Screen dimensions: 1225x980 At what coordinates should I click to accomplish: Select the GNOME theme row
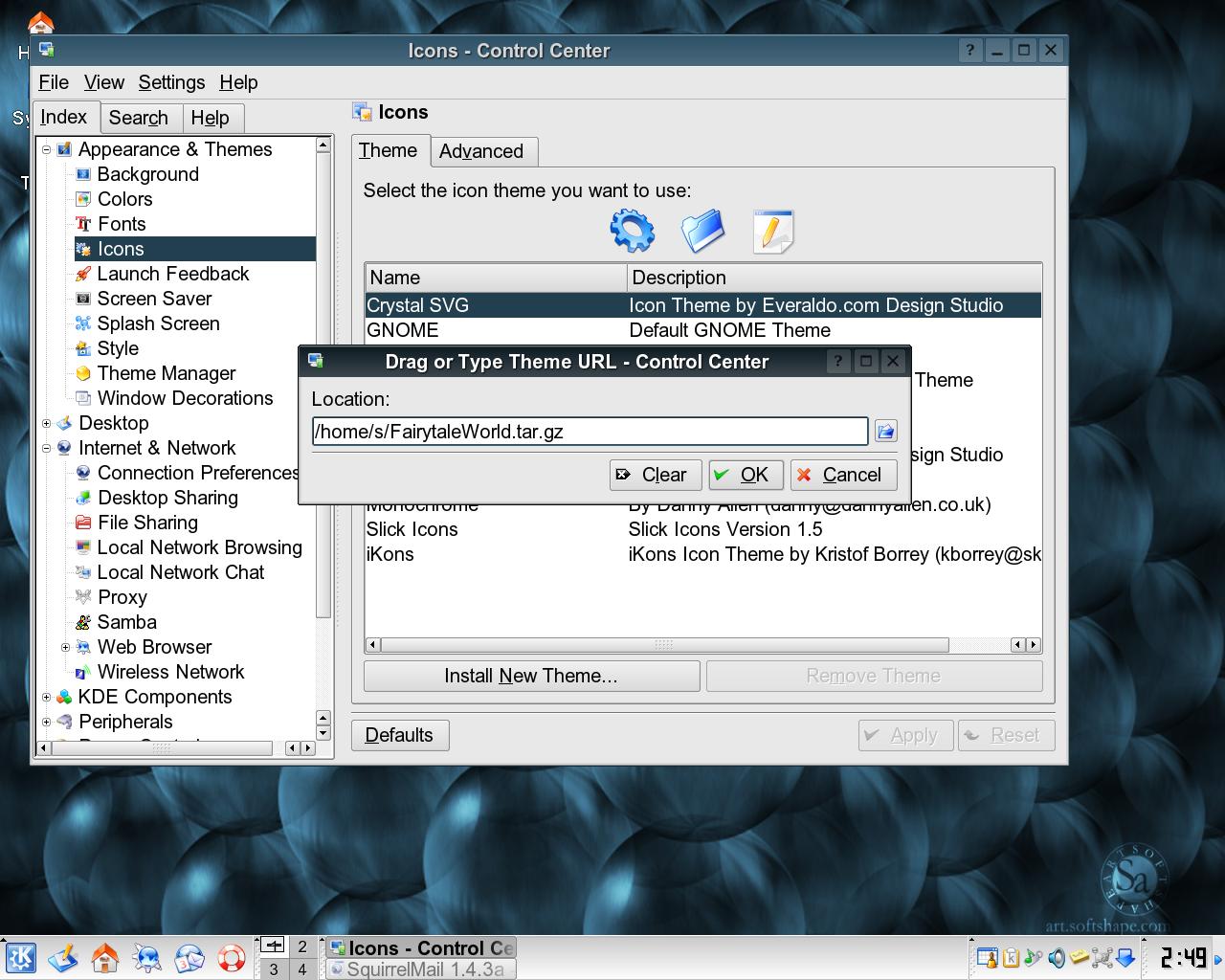[703, 330]
